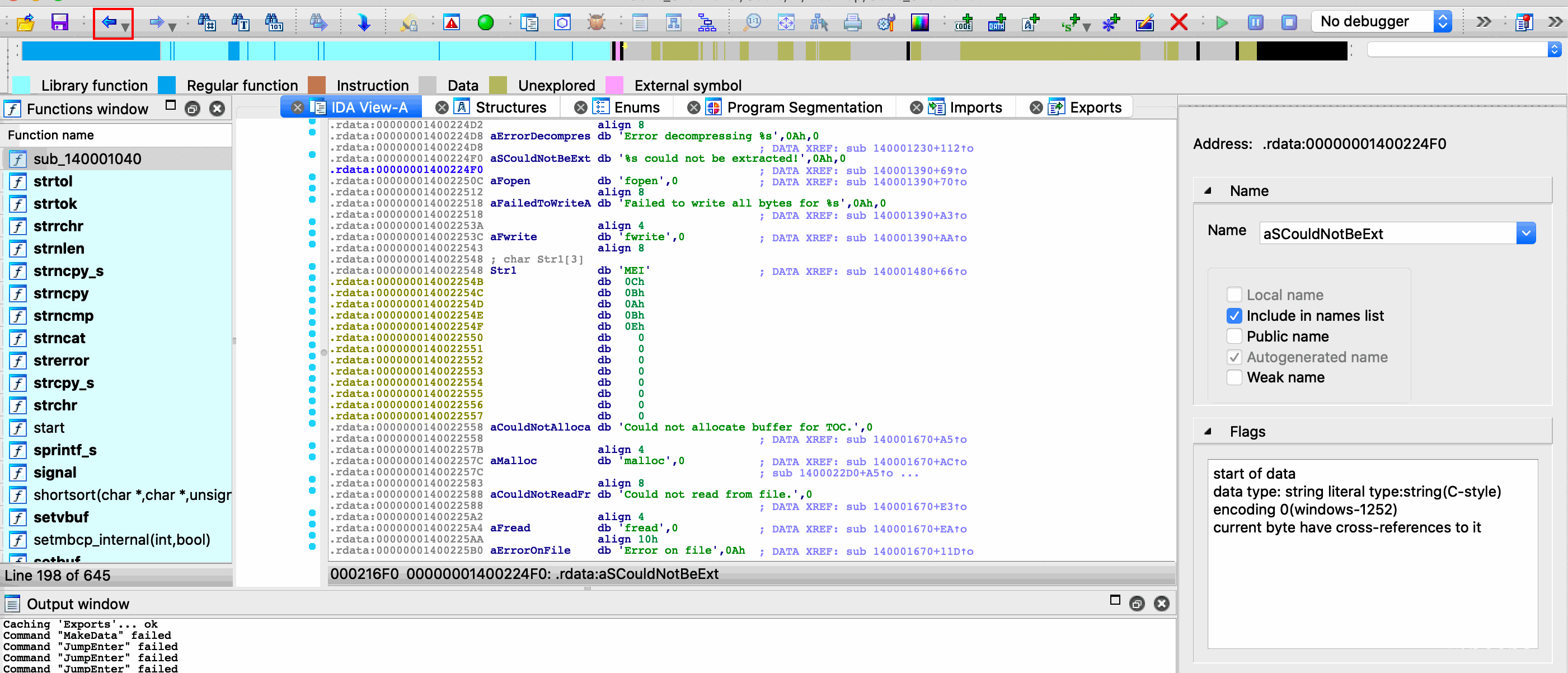The height and width of the screenshot is (673, 1568).
Task: Click the aCouldNotAlloca label in disassembly
Action: (x=540, y=427)
